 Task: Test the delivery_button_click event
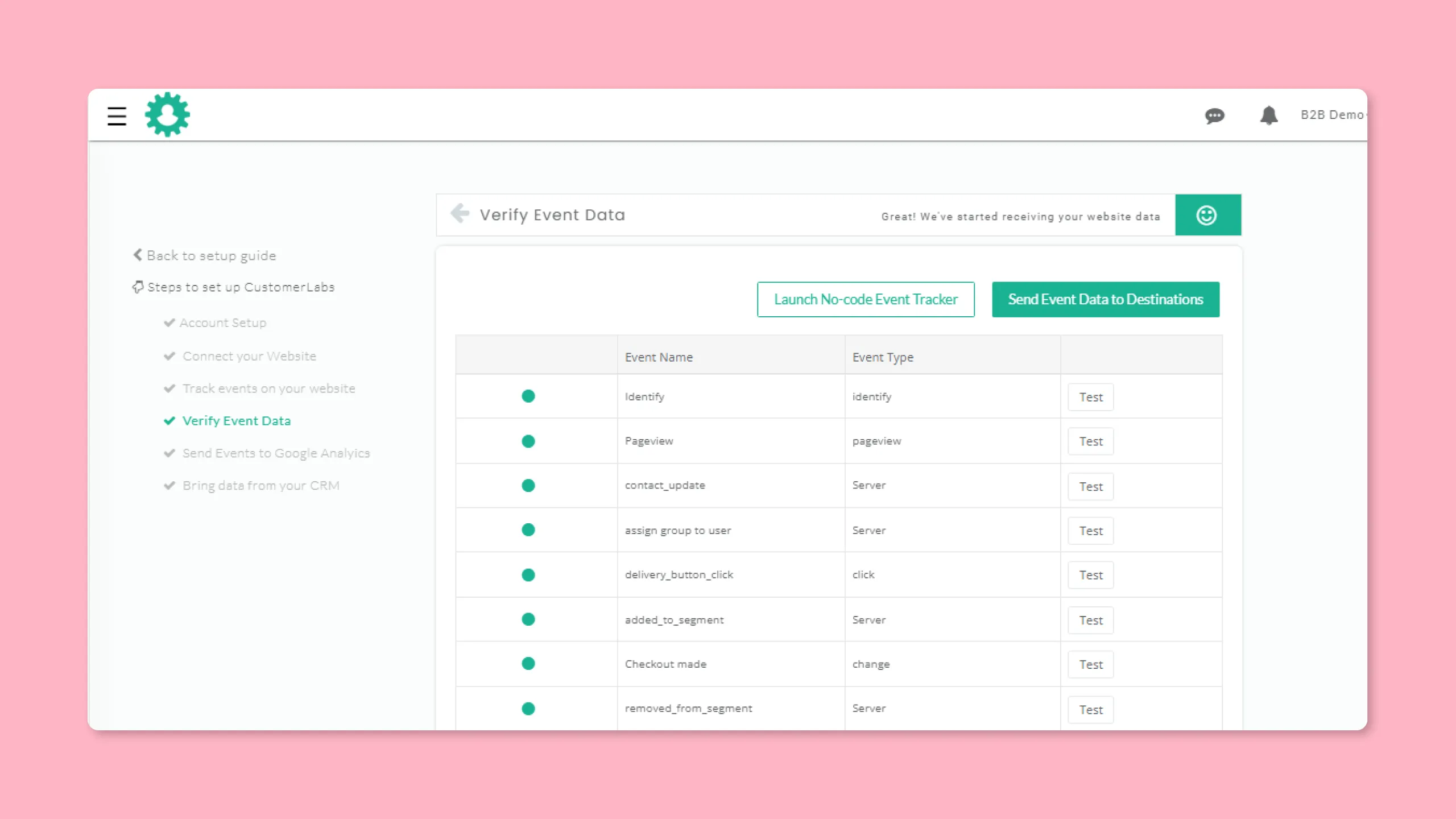[1090, 575]
